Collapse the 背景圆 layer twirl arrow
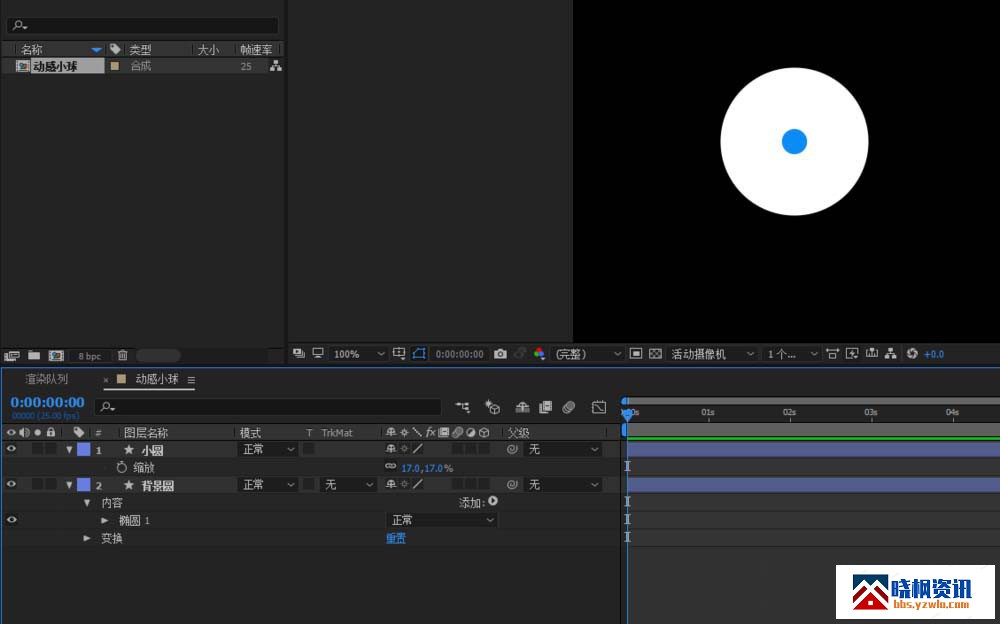Screen dimensions: 1000x624 coord(69,485)
